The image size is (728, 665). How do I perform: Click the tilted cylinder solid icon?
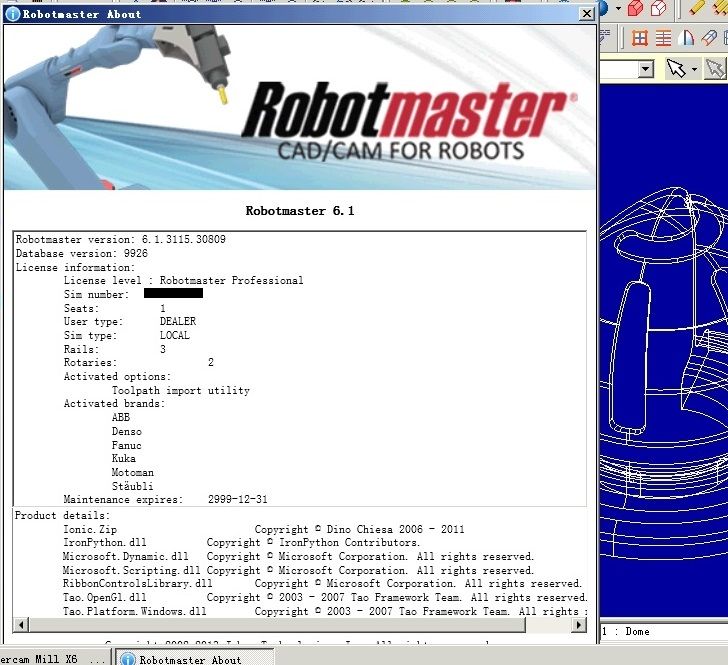coord(709,38)
